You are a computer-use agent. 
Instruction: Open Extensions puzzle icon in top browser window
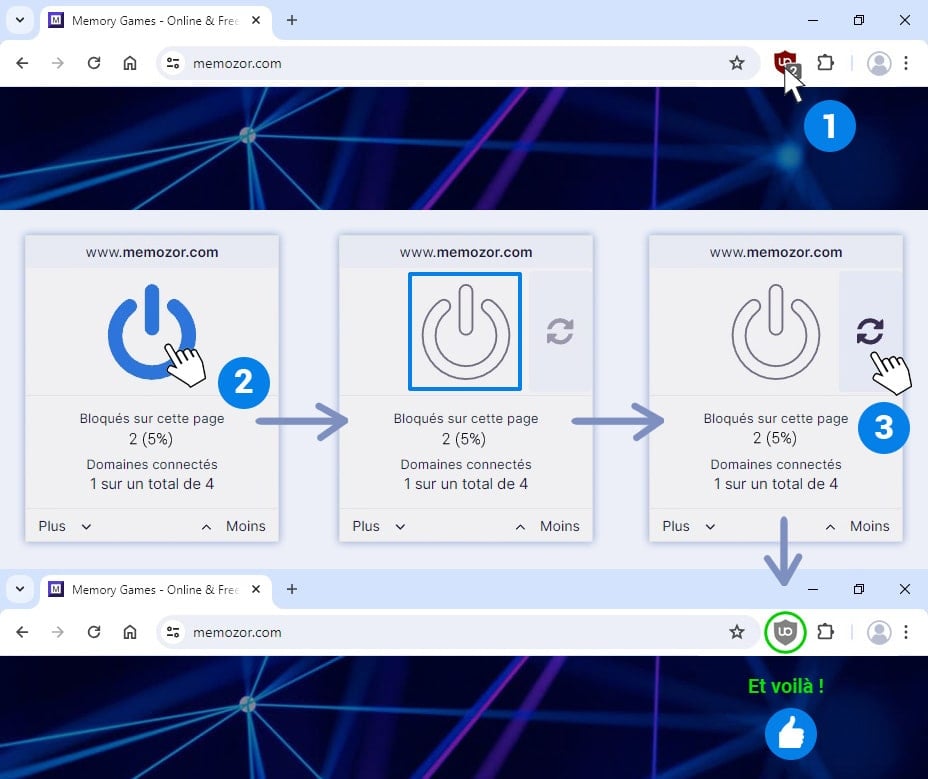(x=825, y=63)
